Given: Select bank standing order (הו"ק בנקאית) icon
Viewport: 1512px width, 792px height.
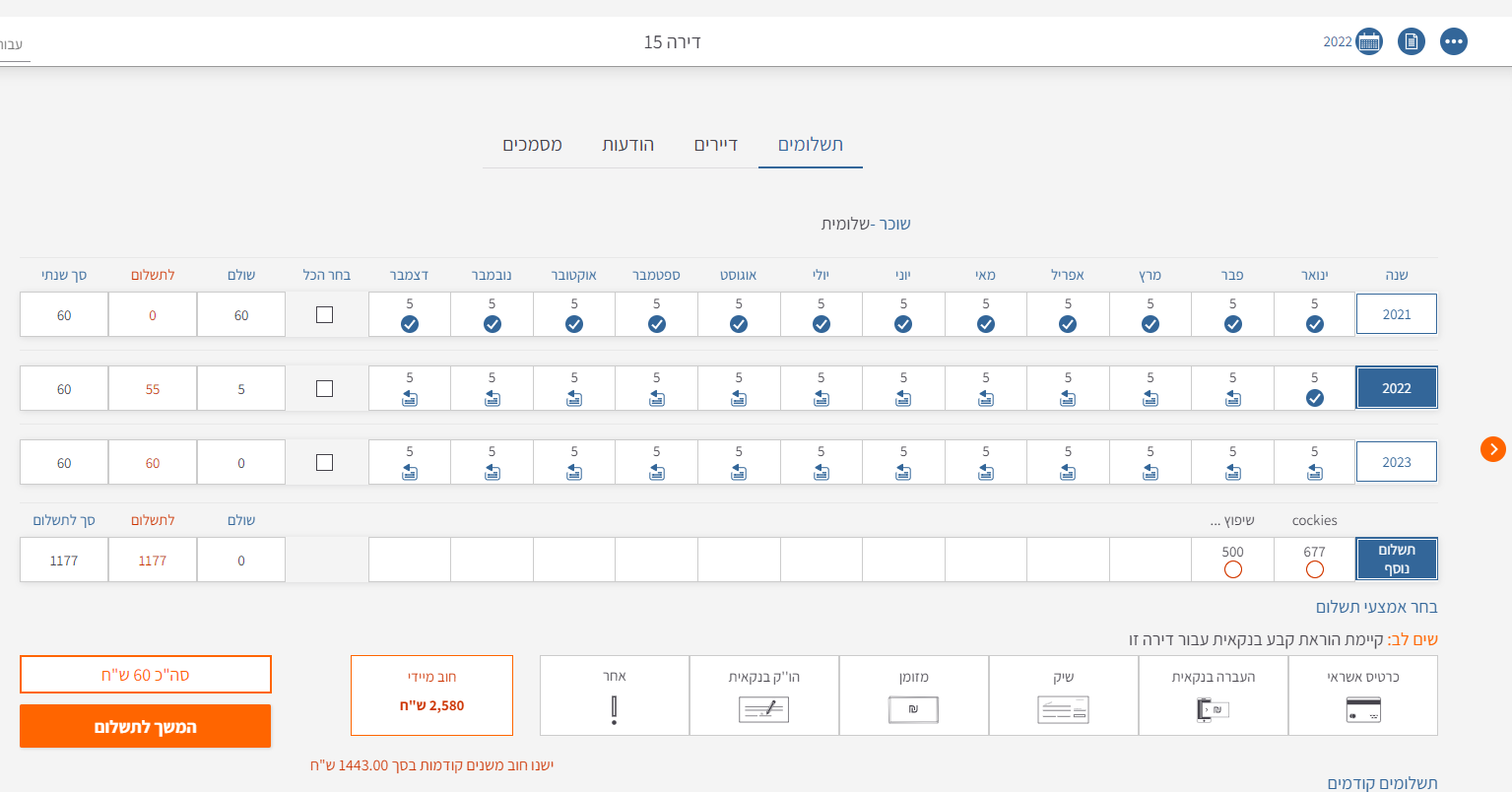Looking at the screenshot, I should [x=763, y=709].
